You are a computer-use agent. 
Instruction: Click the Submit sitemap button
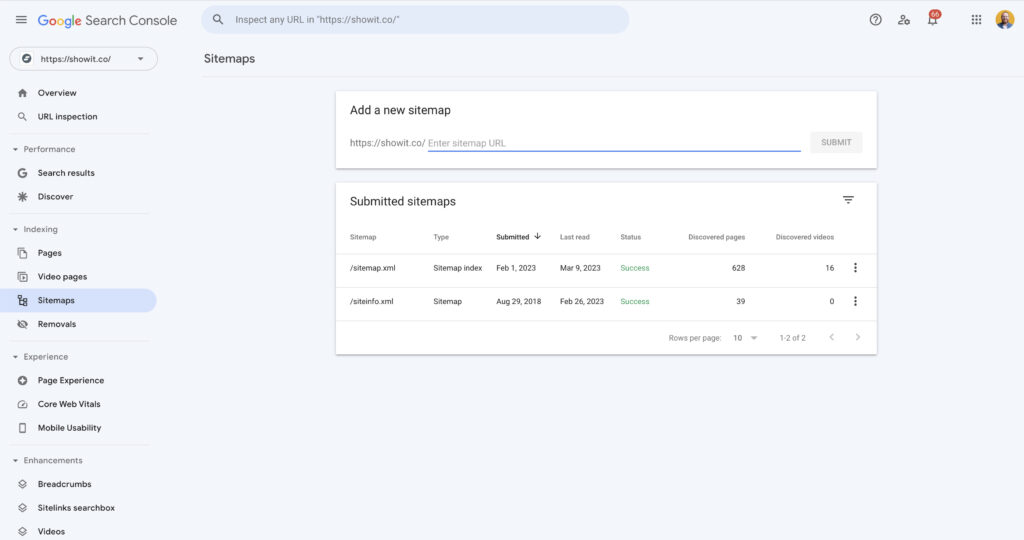pos(836,142)
